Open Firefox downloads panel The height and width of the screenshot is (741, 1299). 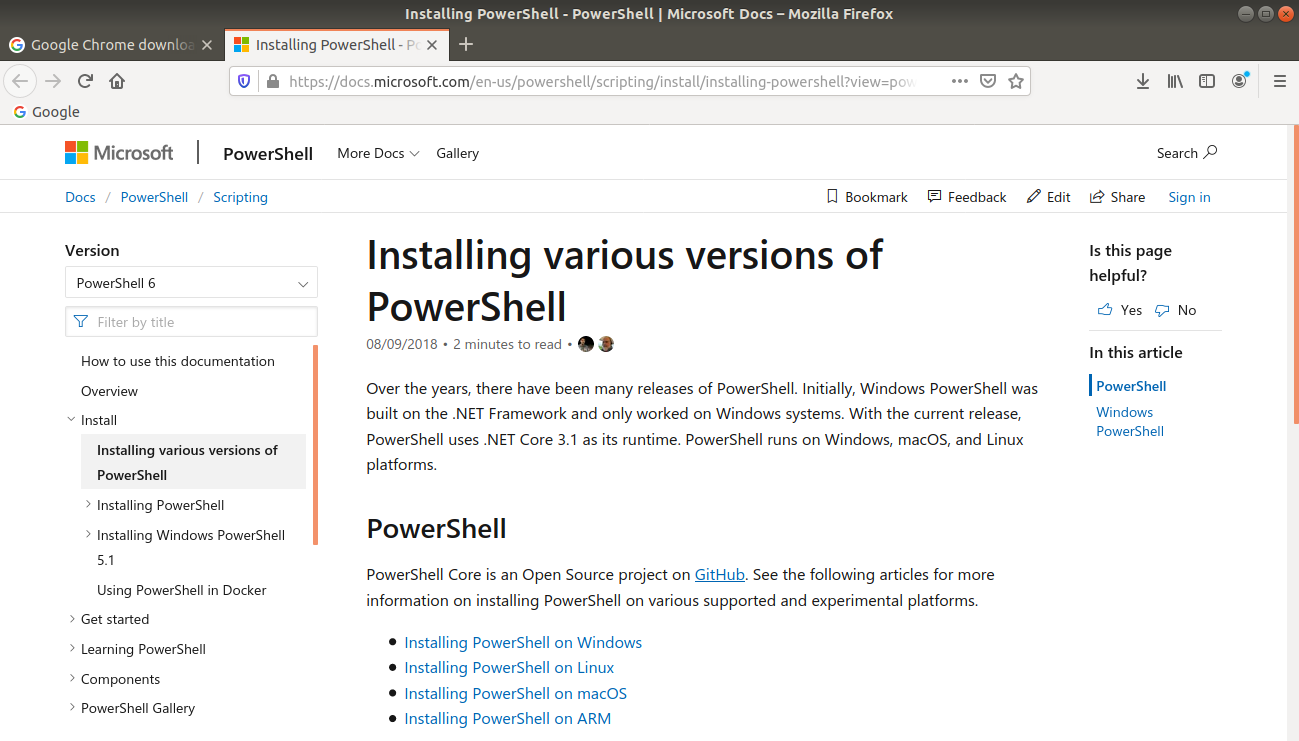[1143, 81]
